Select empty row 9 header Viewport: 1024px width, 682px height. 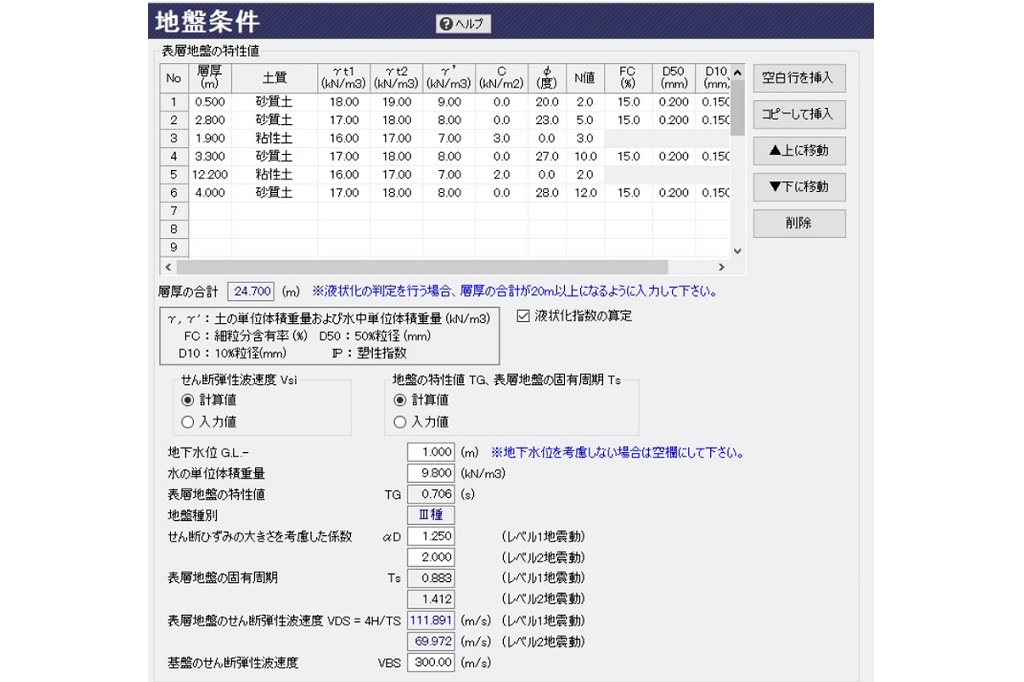(x=174, y=248)
